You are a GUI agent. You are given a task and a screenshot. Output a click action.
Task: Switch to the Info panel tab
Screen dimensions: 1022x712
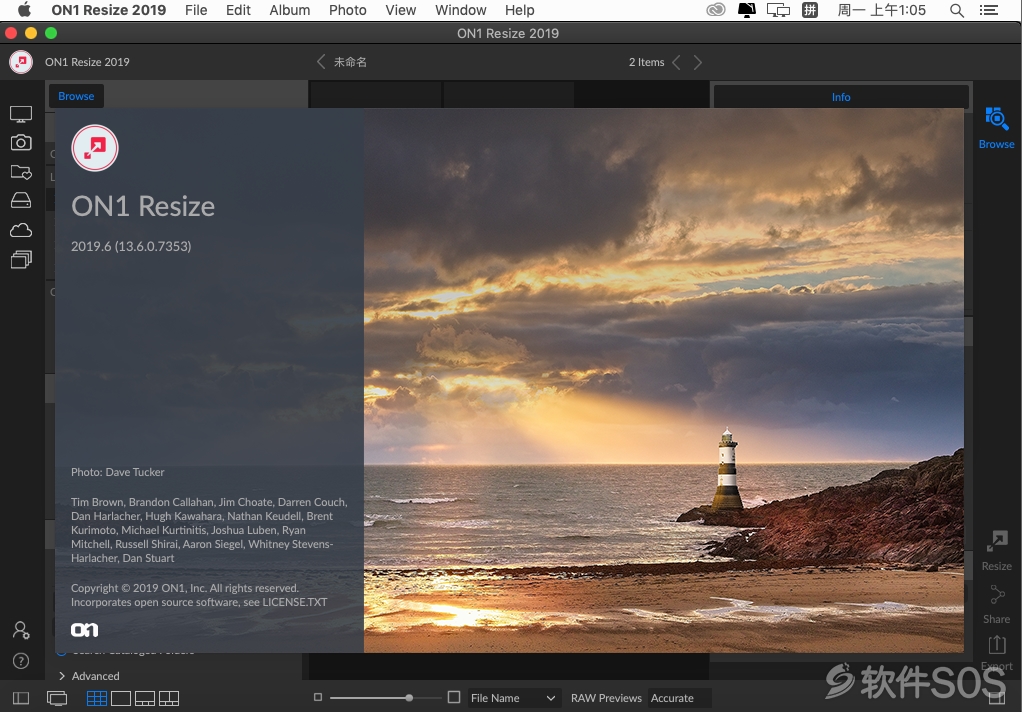(x=841, y=96)
